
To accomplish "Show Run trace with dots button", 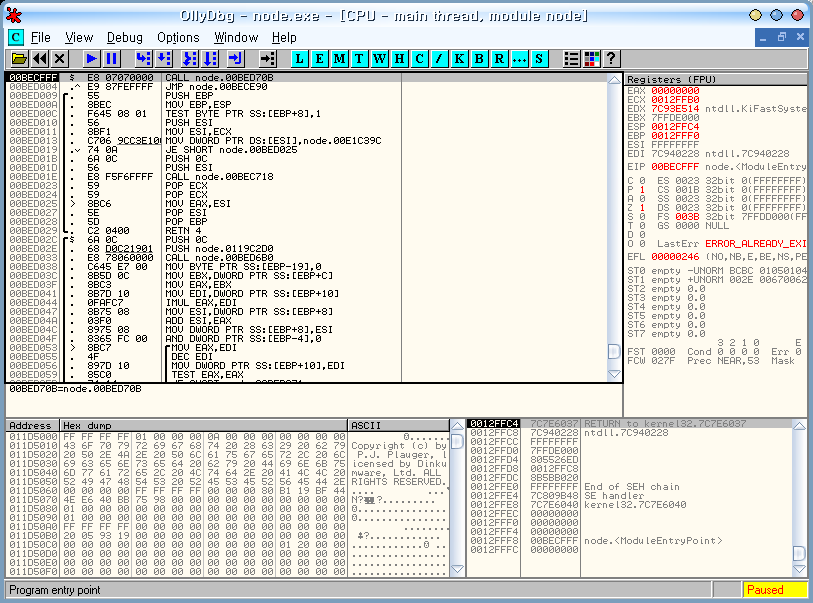I will coord(519,59).
